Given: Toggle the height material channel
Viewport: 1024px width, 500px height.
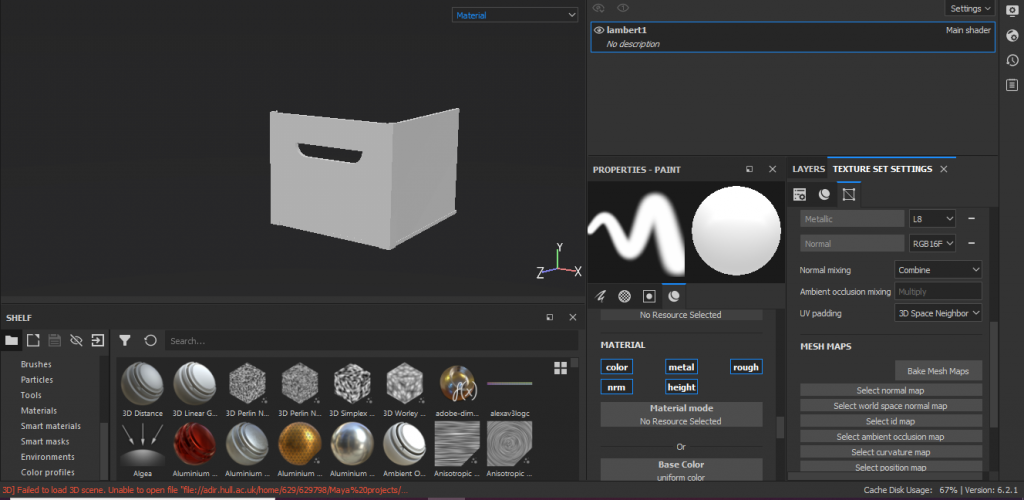Looking at the screenshot, I should coord(681,387).
